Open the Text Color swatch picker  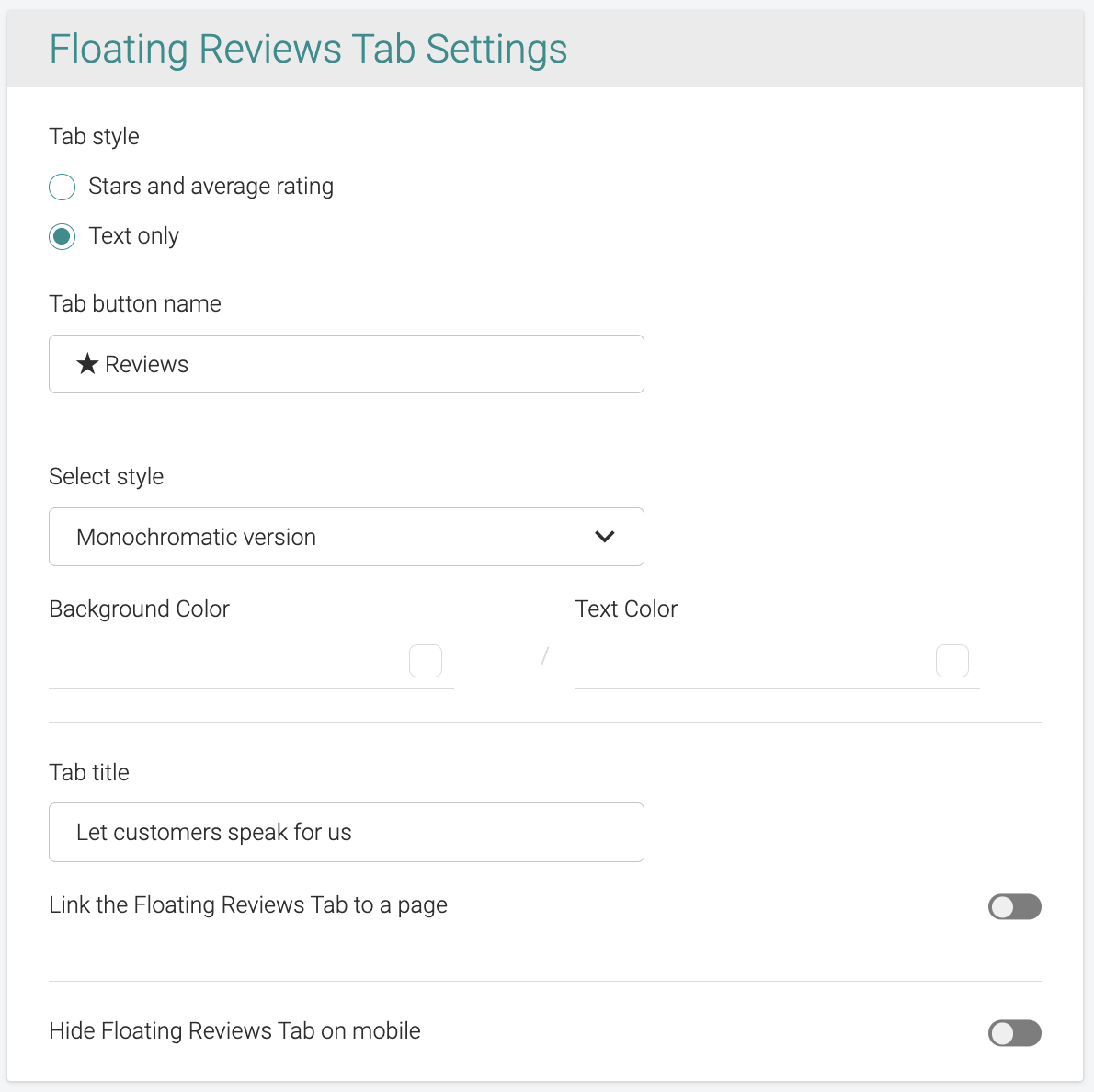tap(952, 661)
